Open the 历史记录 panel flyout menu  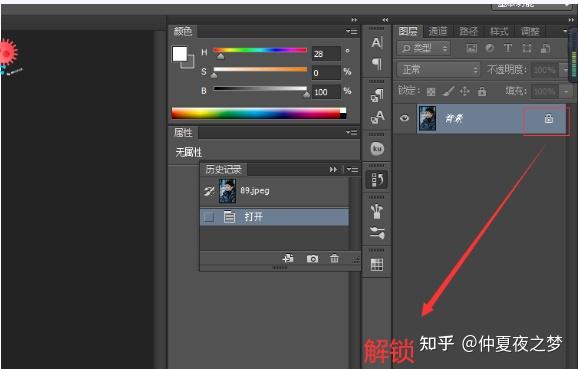pos(352,170)
